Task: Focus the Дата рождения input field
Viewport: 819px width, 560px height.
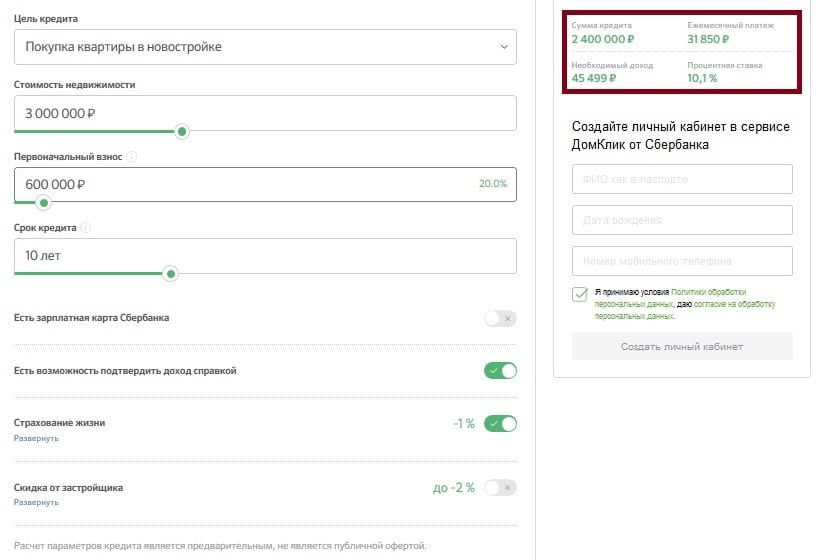Action: pyautogui.click(x=682, y=220)
